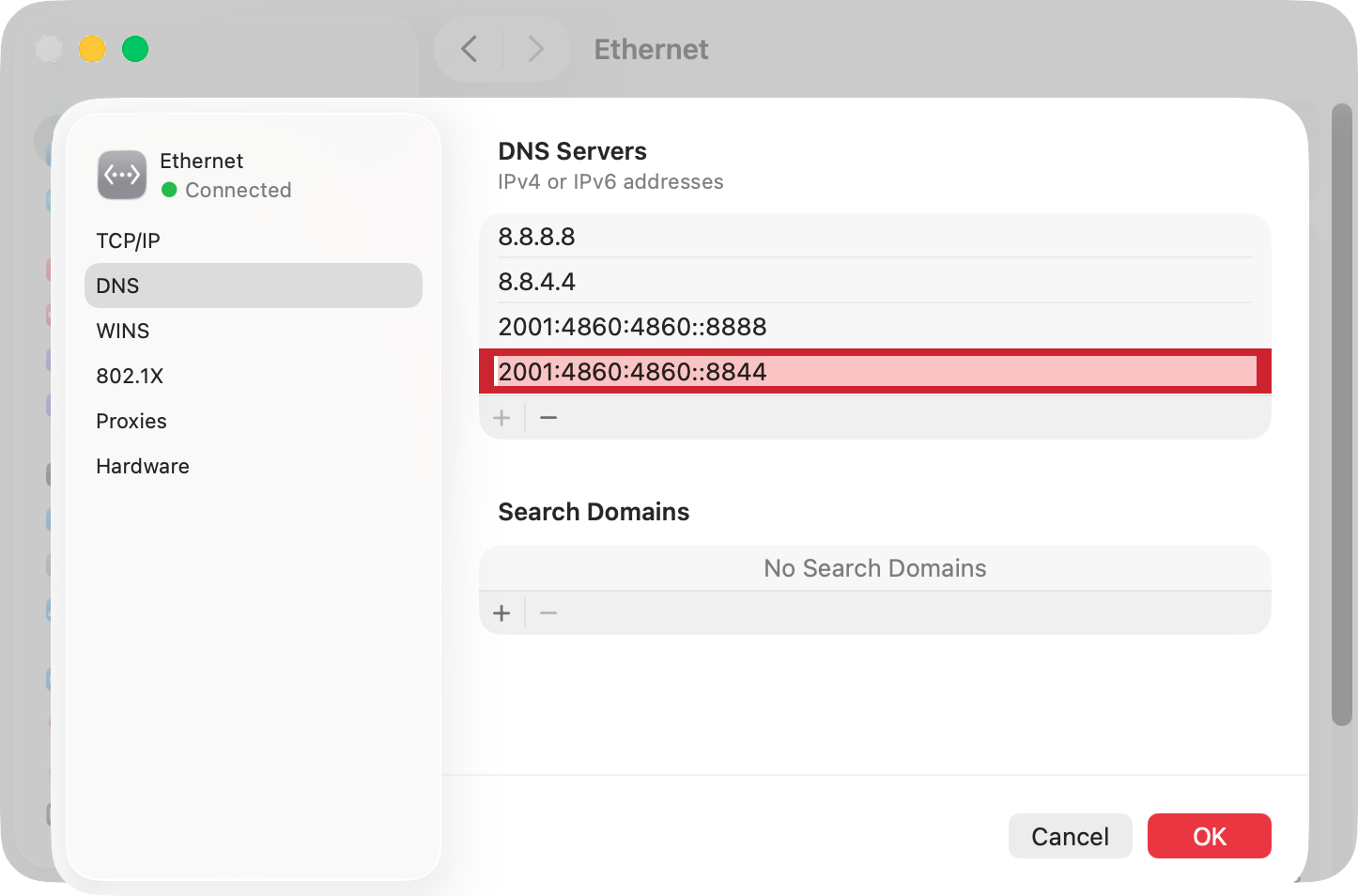The image size is (1358, 896).
Task: Click the 8.8.8.8 DNS server field
Action: coord(875,237)
